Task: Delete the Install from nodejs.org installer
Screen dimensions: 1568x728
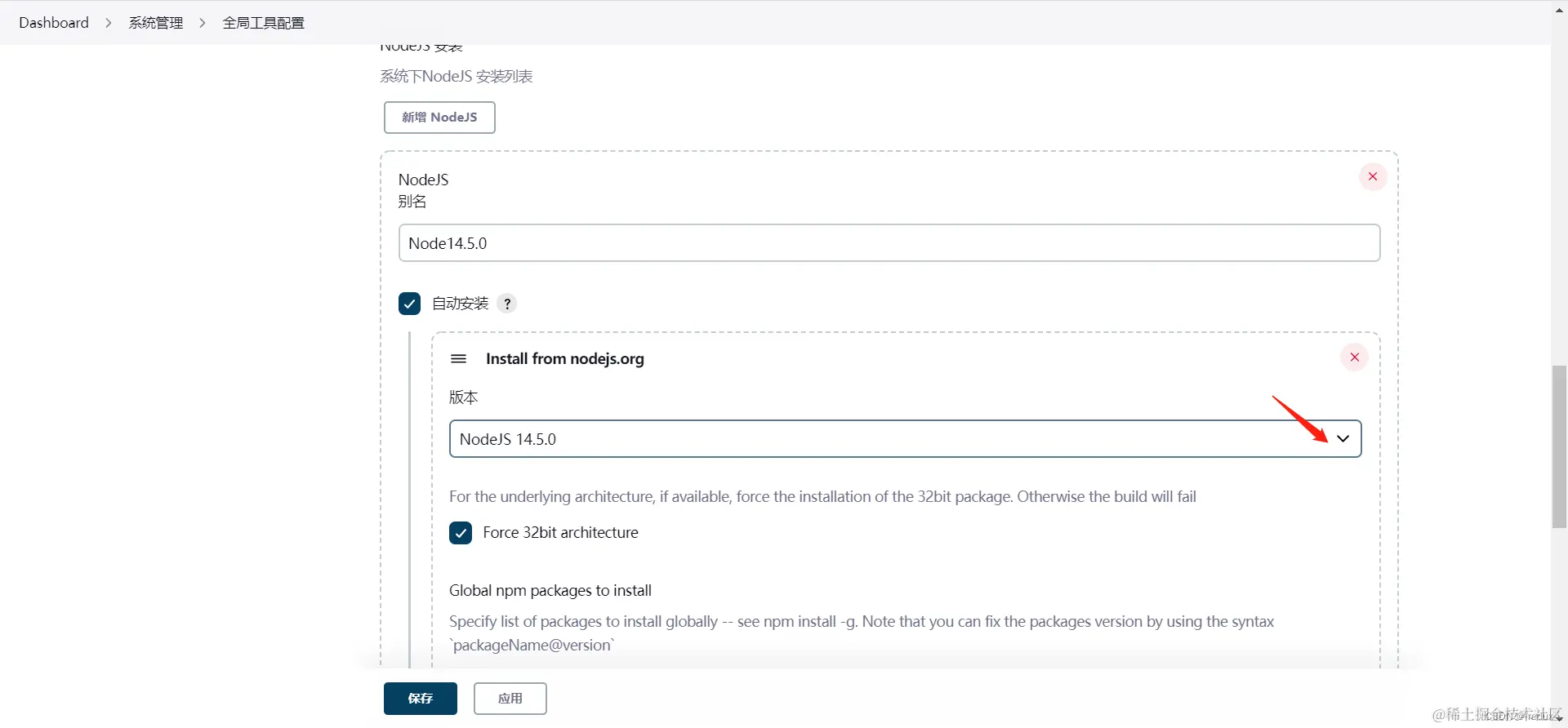Action: pyautogui.click(x=1354, y=357)
